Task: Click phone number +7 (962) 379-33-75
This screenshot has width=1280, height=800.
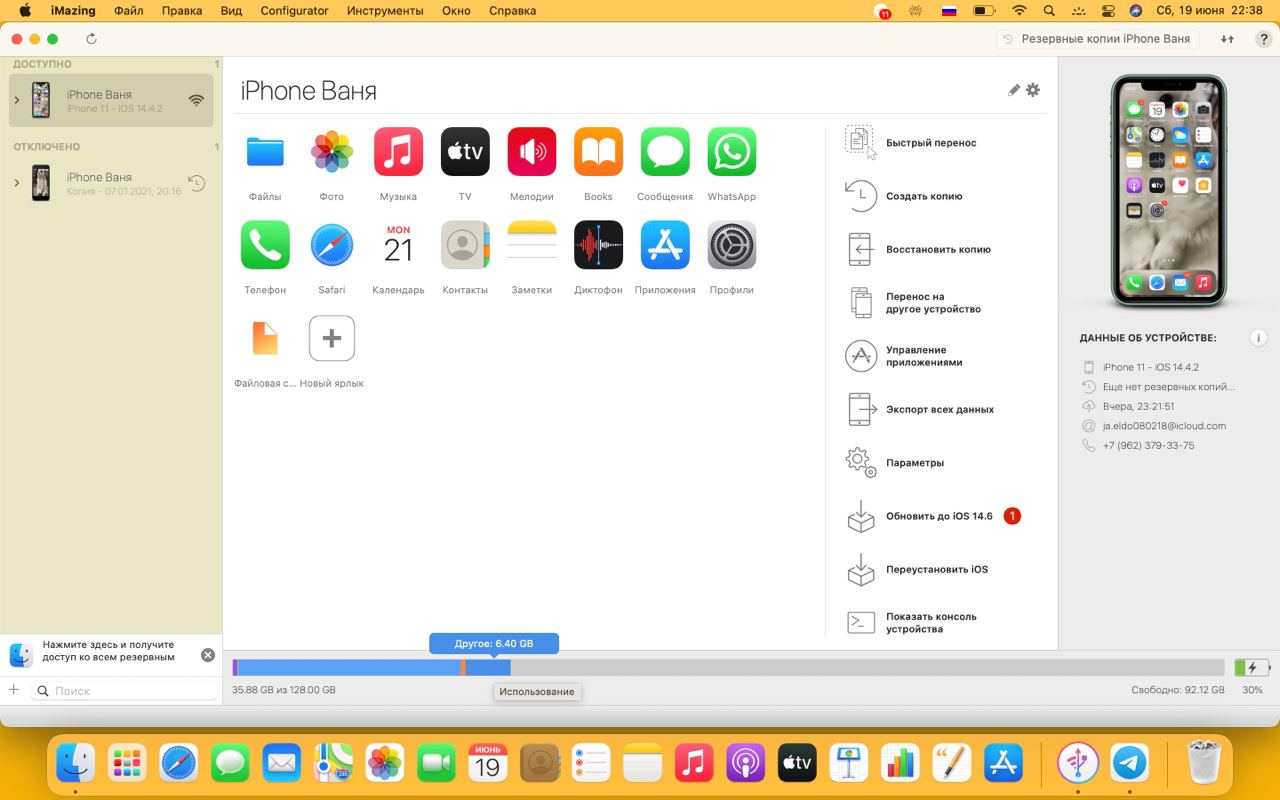Action: coord(1148,446)
